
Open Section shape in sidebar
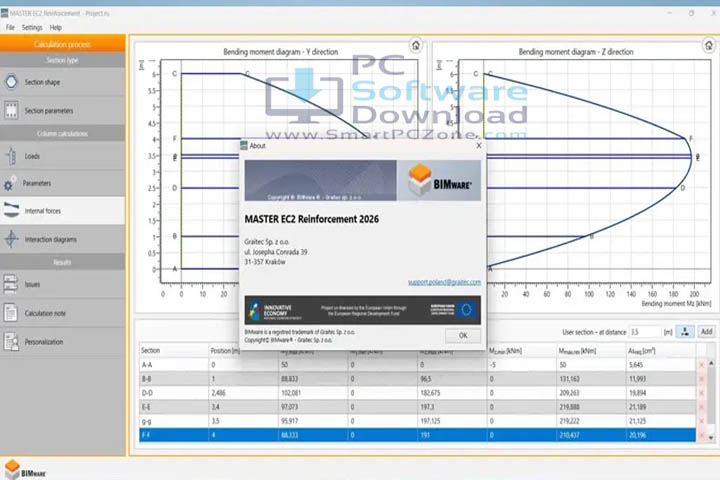(62, 82)
